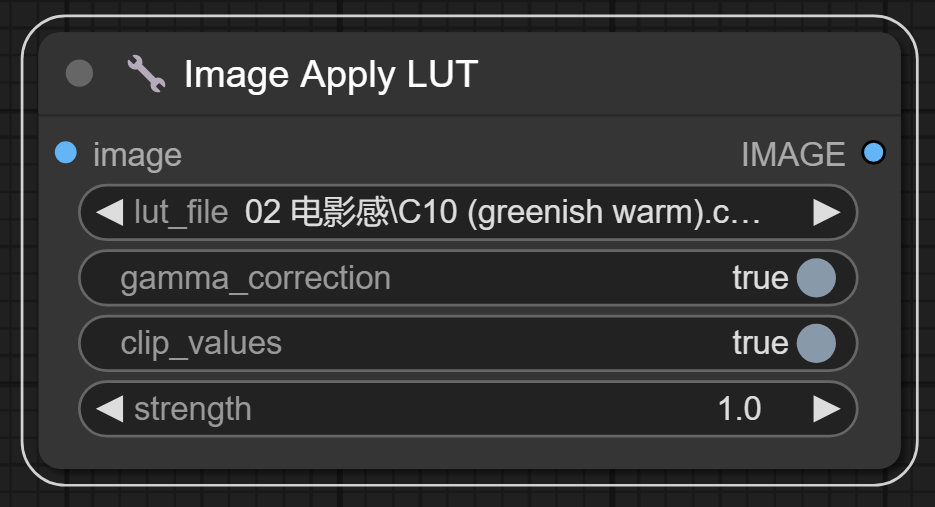935x507 pixels.
Task: Select previous LUT file with left arrow
Action: [x=110, y=212]
